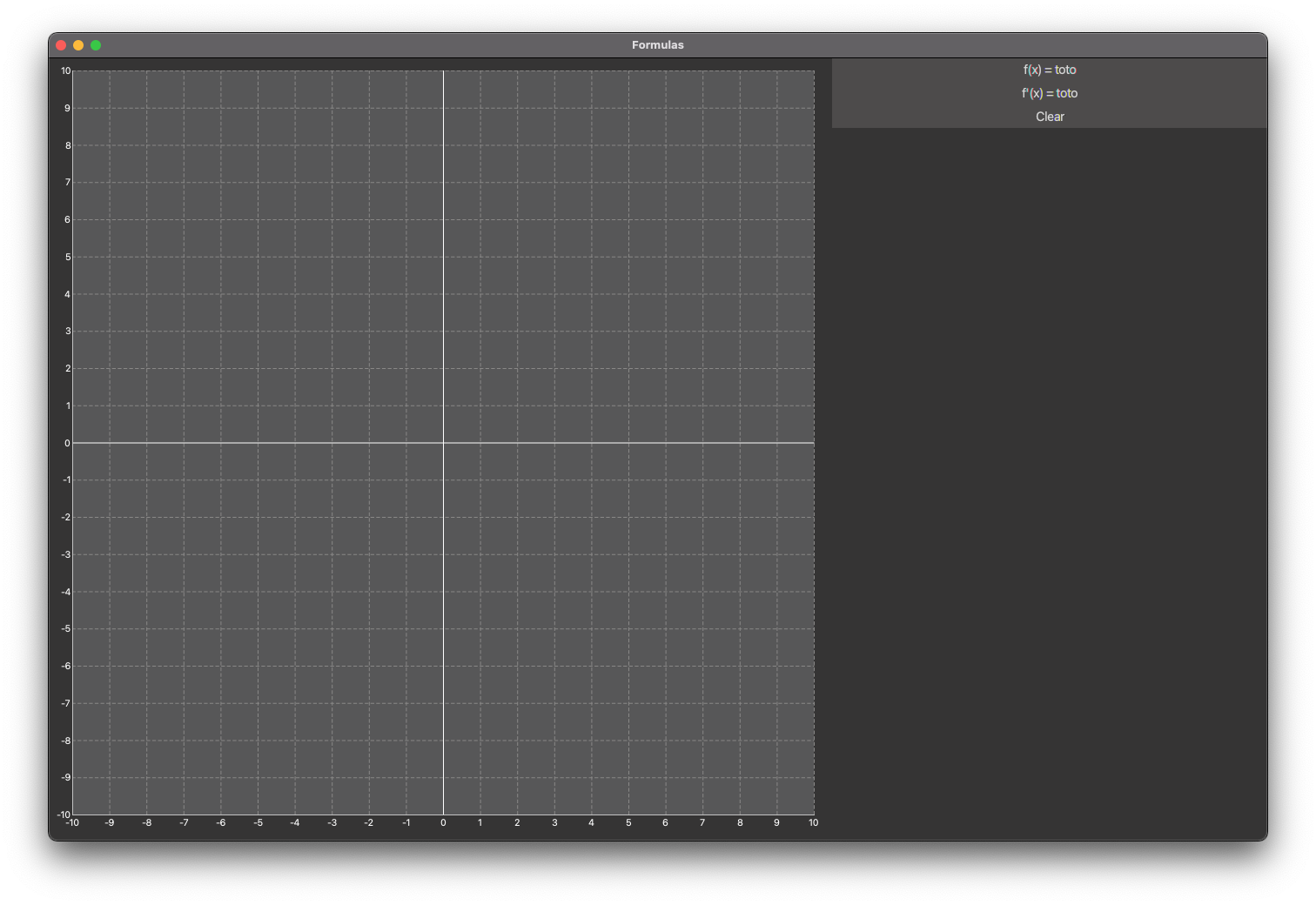1316x905 pixels.
Task: Click the graph origin where axes cross
Action: (443, 443)
